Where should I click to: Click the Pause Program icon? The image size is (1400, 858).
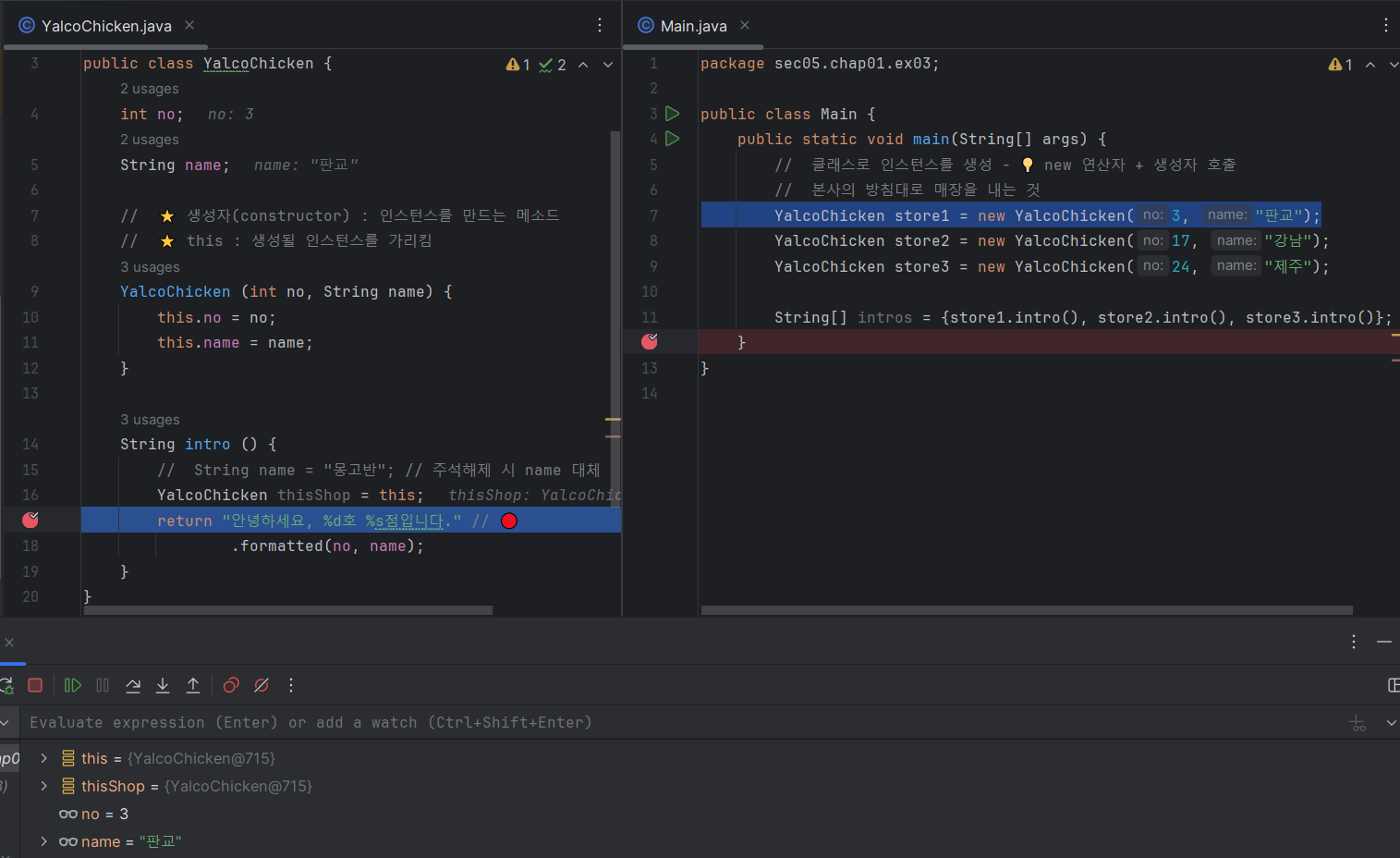point(103,685)
